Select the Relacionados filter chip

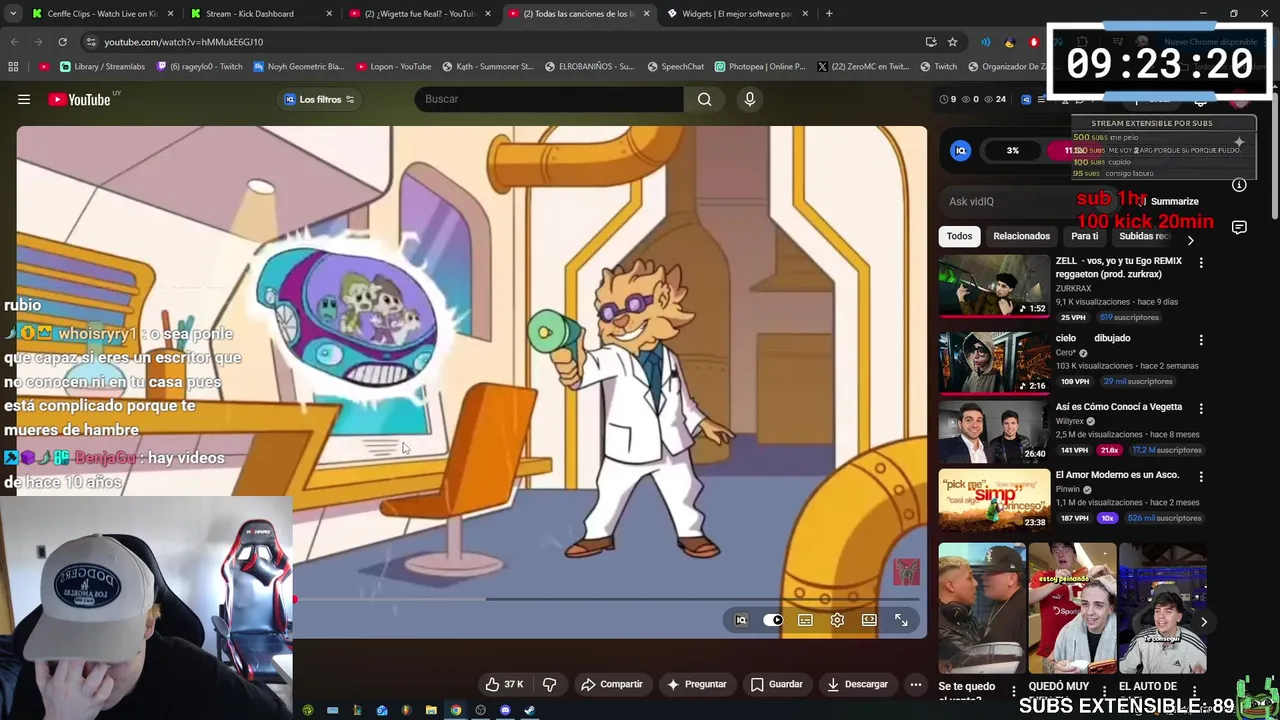1021,236
